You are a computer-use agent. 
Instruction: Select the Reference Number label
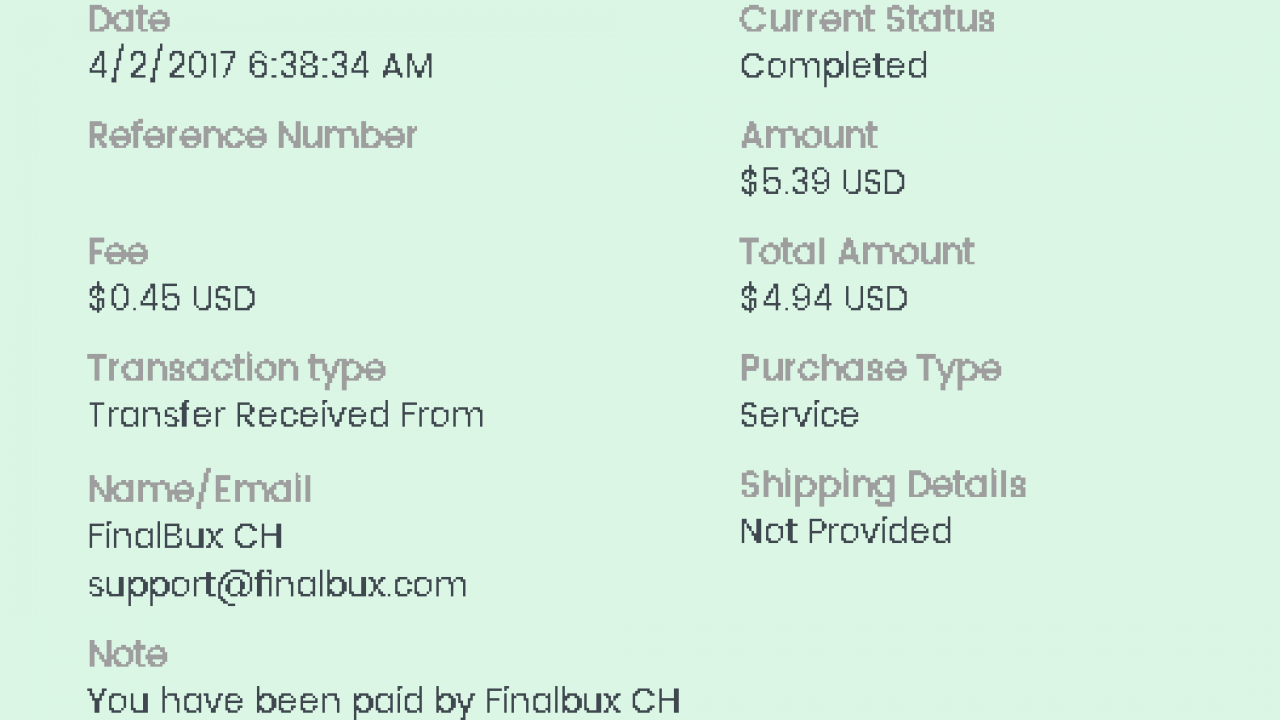(252, 136)
